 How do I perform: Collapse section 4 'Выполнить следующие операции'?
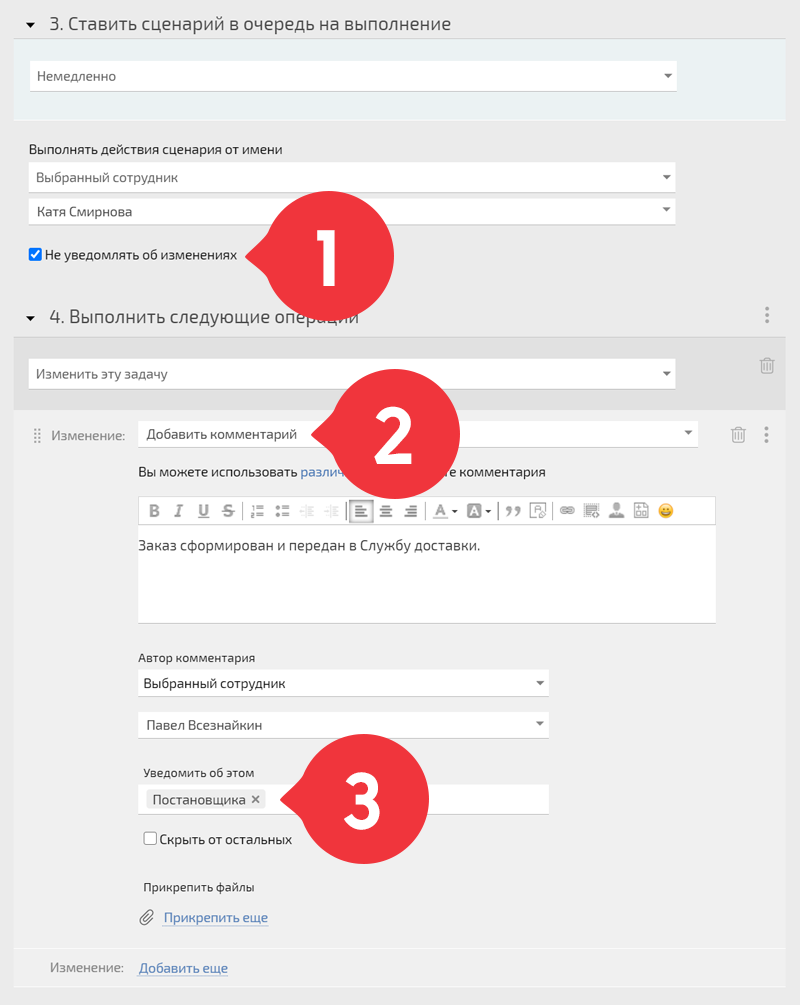[x=30, y=318]
